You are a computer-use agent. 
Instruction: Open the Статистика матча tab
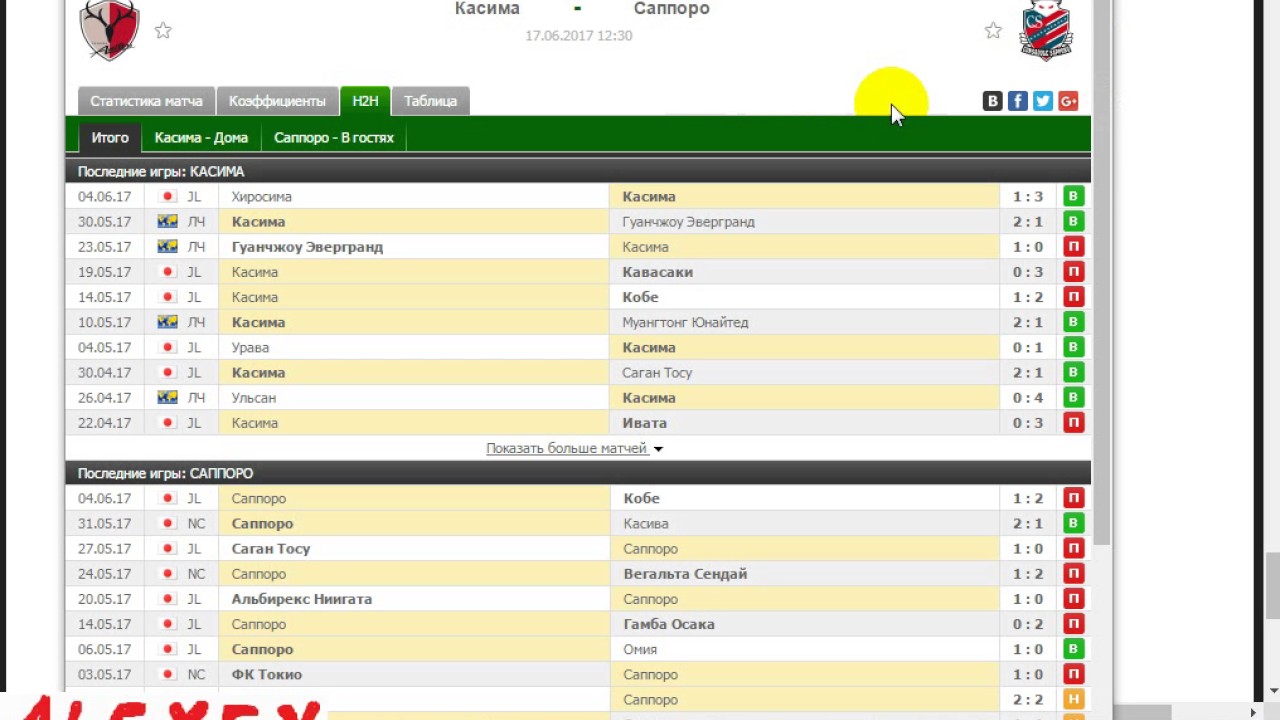coord(146,101)
